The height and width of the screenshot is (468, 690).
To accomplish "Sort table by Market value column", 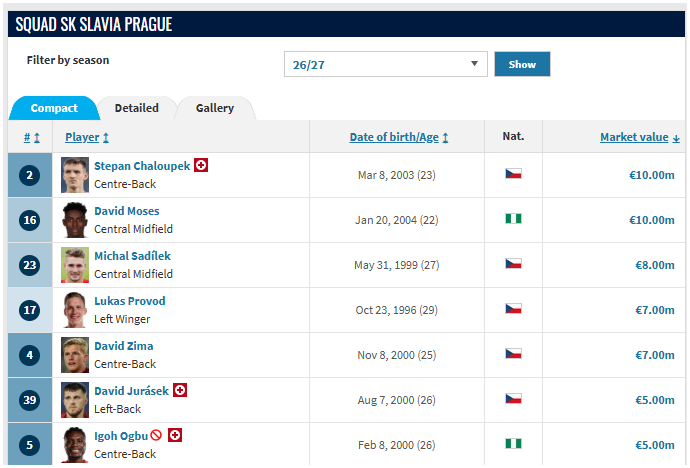I will (x=639, y=137).
